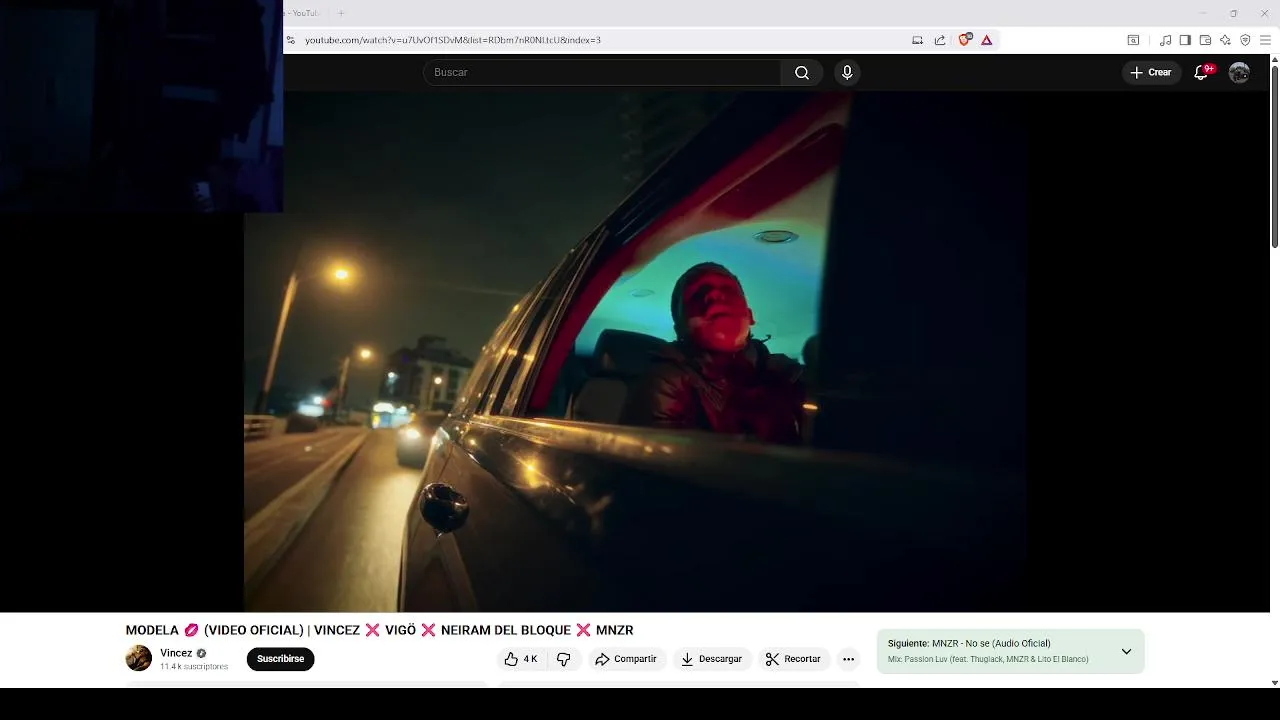The width and height of the screenshot is (1280, 720).
Task: Expand the Siguiente playlist panel chevron
Action: pyautogui.click(x=1126, y=651)
